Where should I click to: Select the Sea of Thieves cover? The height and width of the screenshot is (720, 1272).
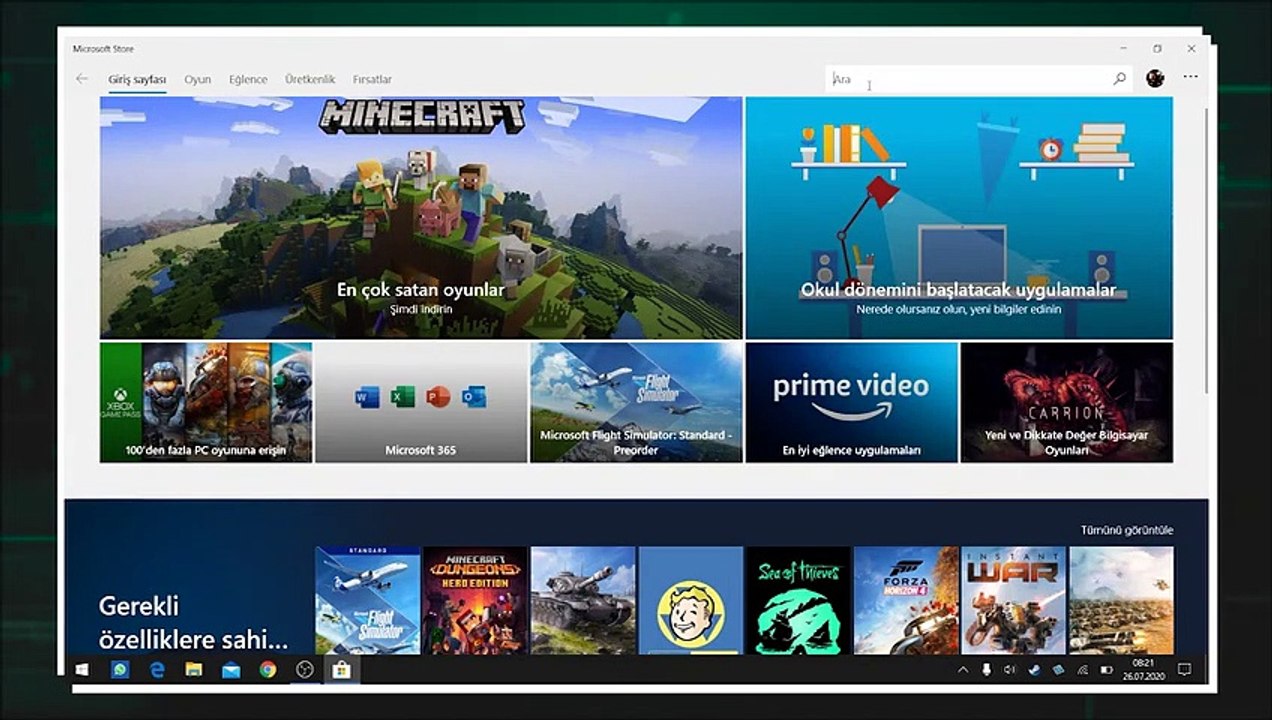coord(798,600)
